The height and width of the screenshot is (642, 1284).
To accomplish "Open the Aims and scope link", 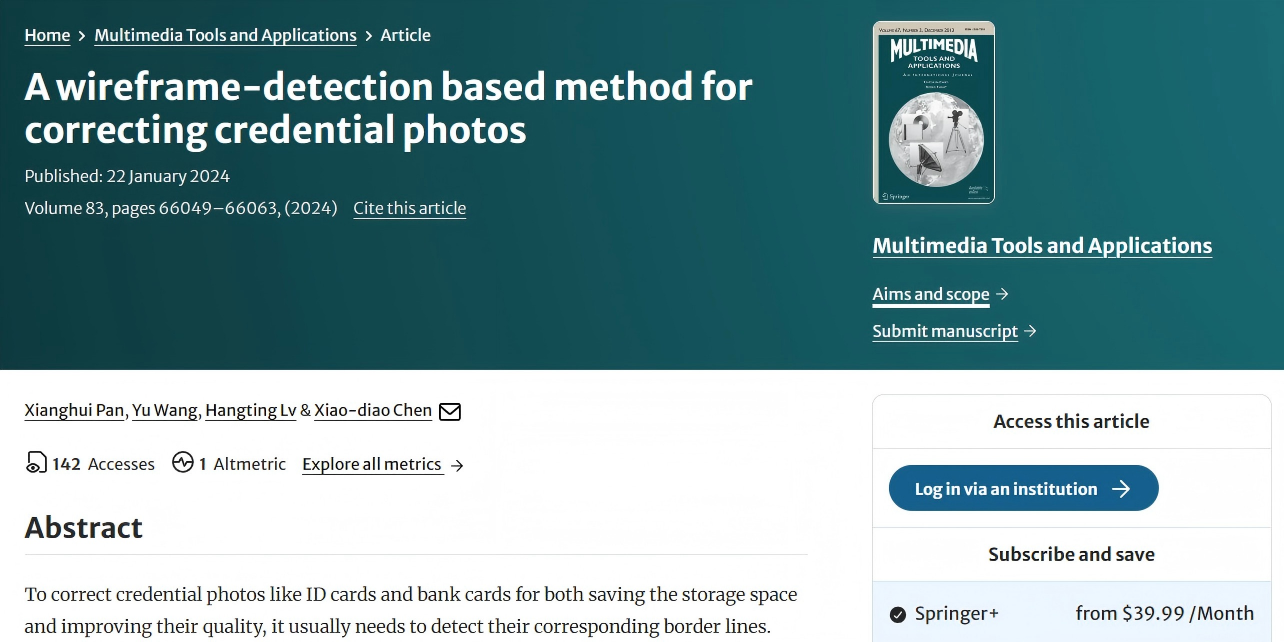I will tap(930, 294).
